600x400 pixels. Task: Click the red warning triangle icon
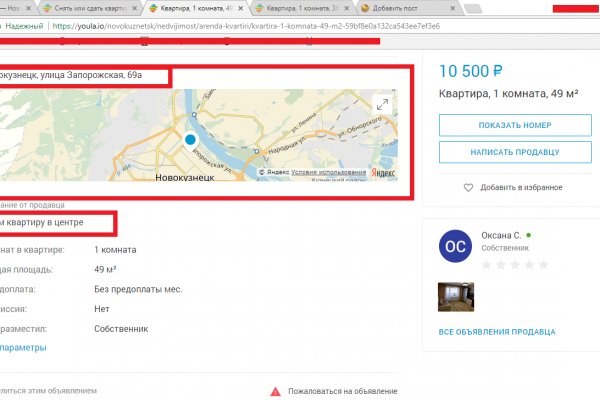pos(276,392)
